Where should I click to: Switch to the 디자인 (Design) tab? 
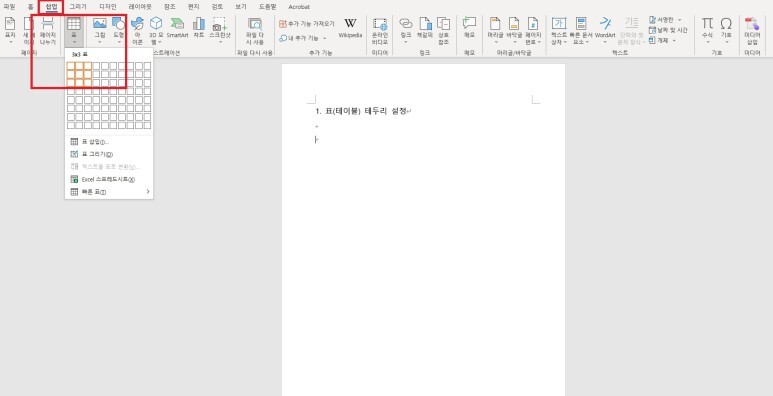click(x=107, y=7)
